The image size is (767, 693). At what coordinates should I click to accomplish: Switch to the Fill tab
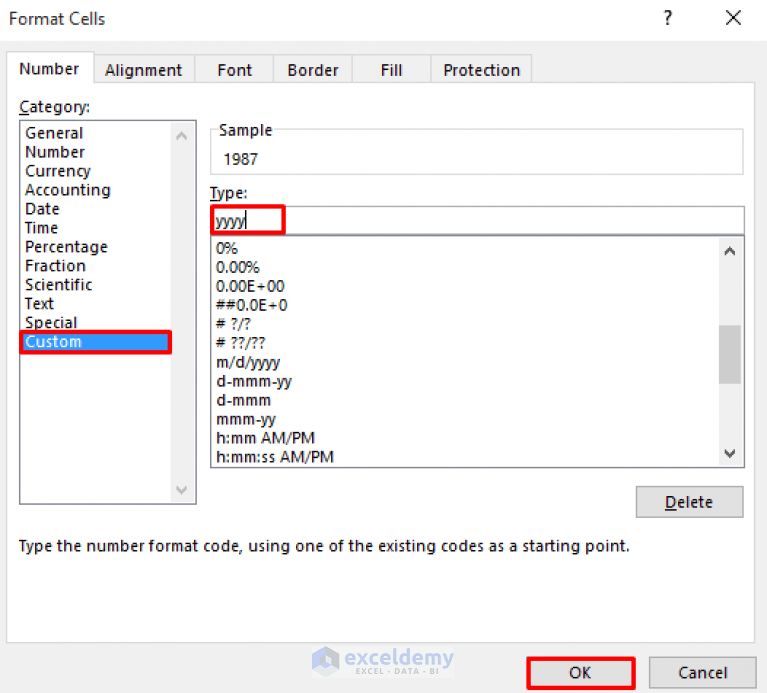point(391,70)
